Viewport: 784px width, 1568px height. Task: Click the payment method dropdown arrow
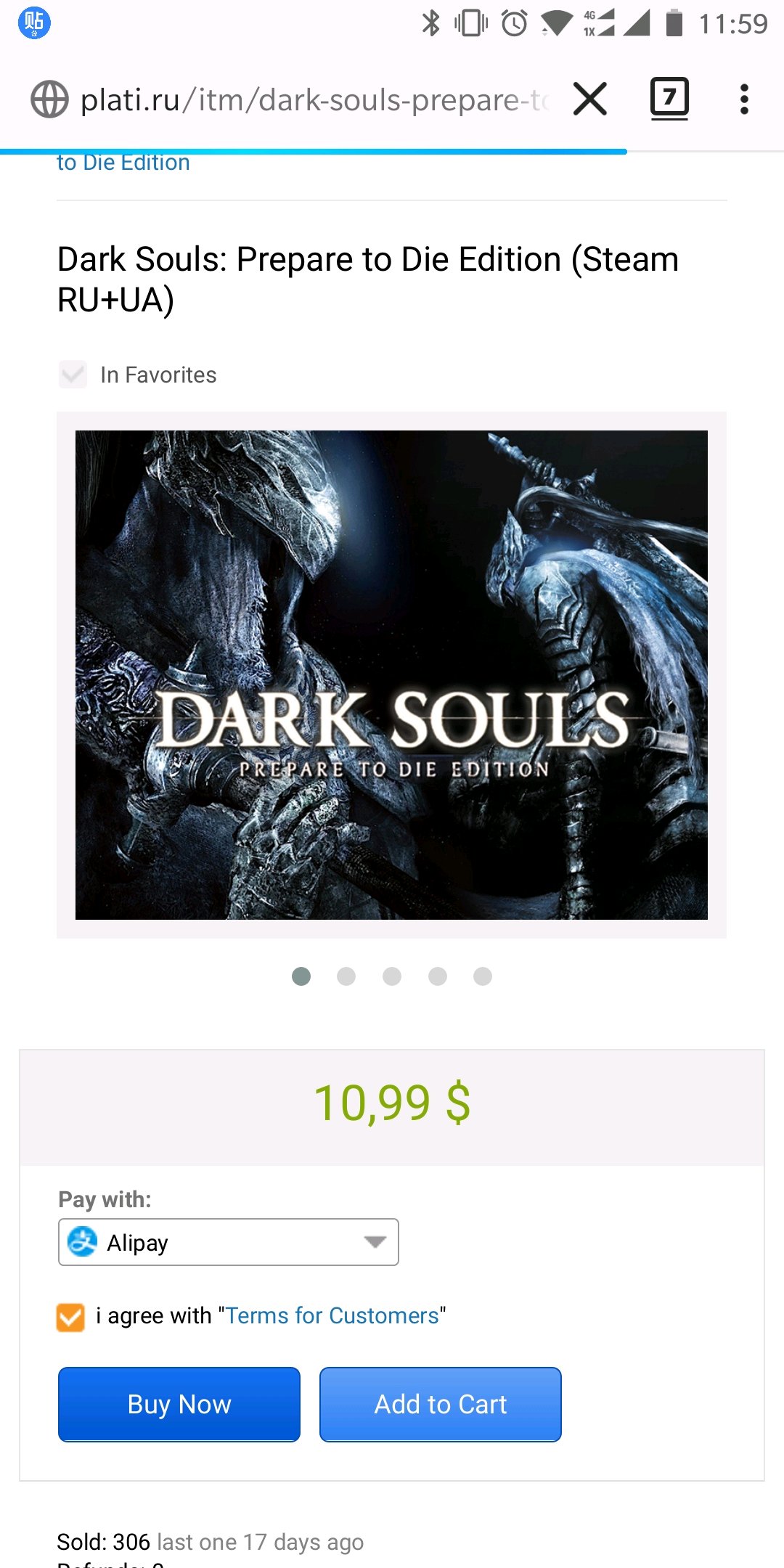click(x=375, y=1242)
